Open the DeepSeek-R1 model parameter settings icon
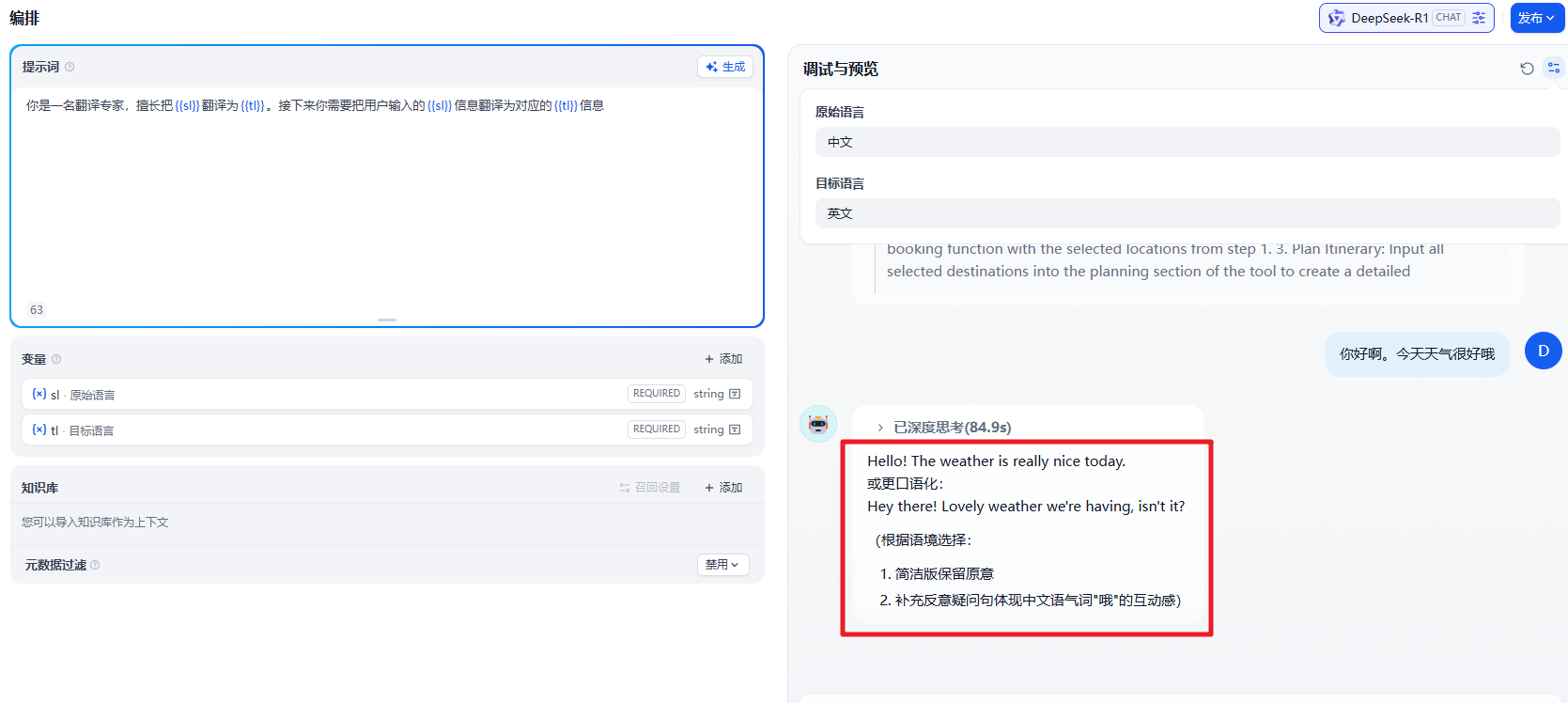This screenshot has height=703, width=1568. [1479, 18]
